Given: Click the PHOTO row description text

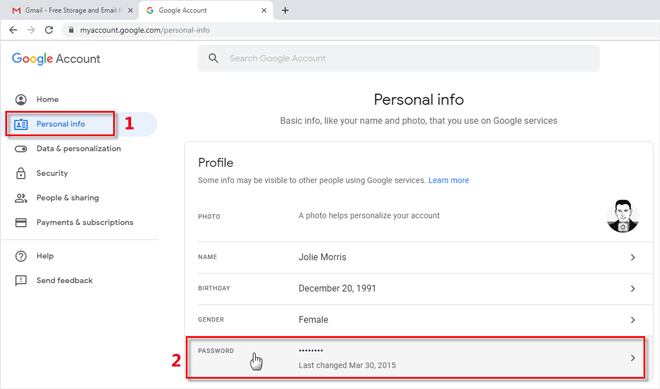Looking at the screenshot, I should click(x=369, y=216).
